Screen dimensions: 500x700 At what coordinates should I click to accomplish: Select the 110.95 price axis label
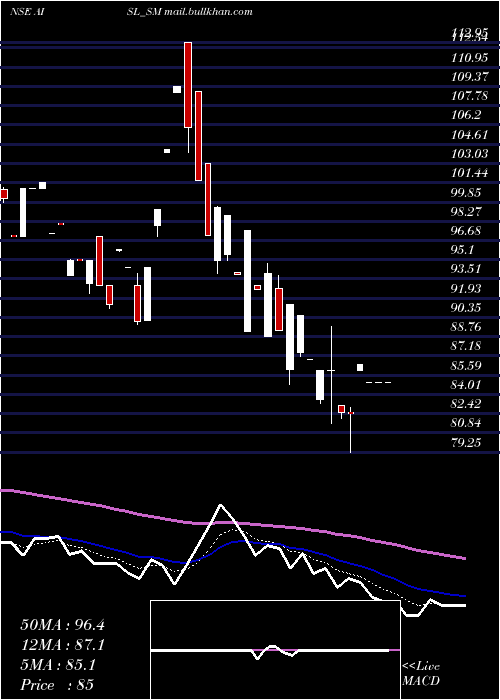point(470,58)
